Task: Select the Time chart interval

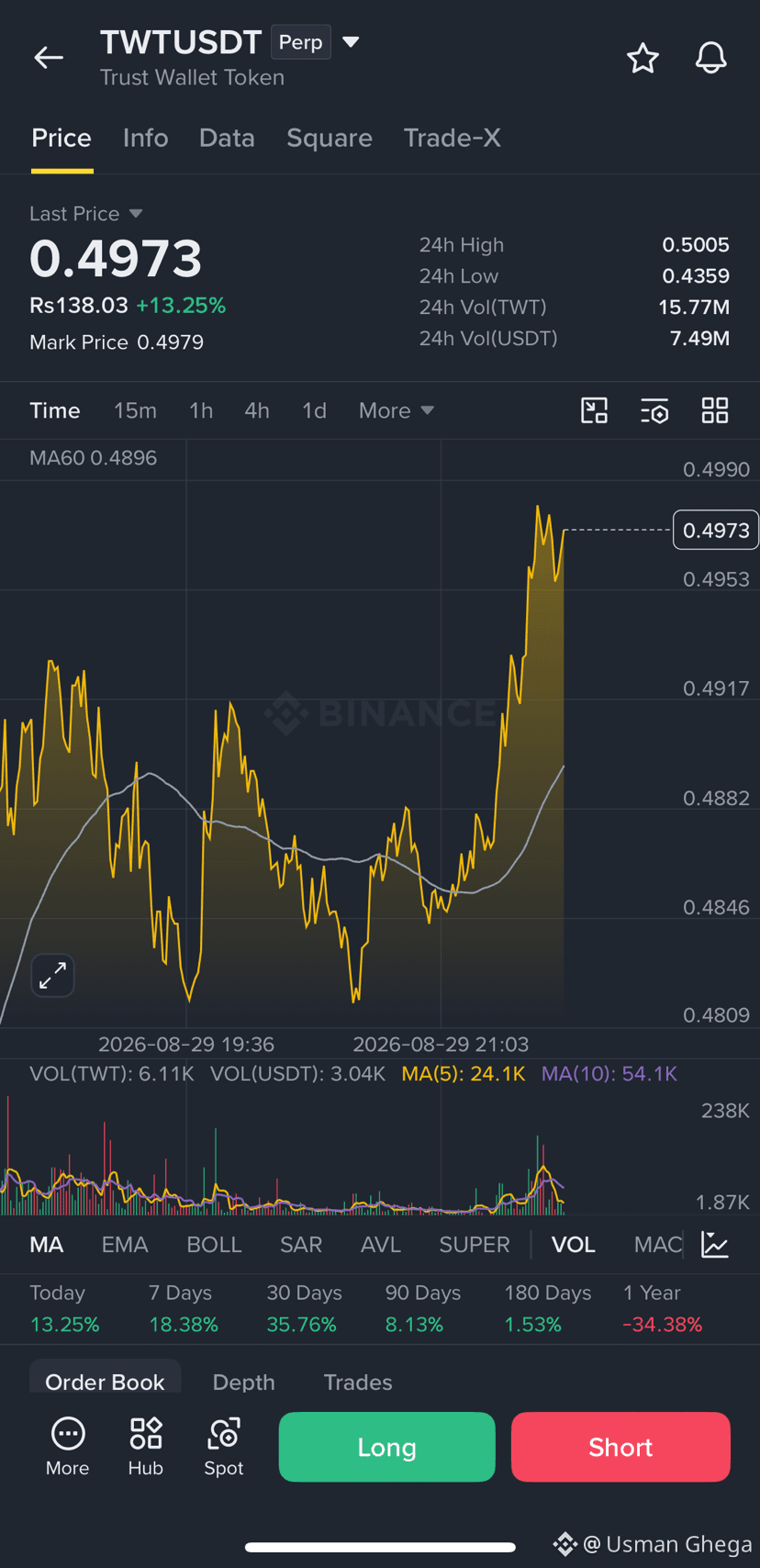Action: click(x=55, y=410)
